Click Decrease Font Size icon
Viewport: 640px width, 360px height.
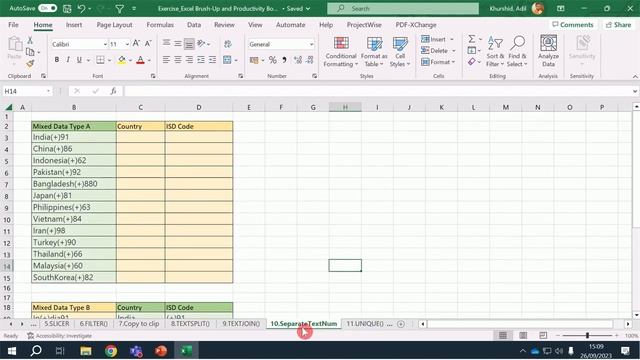pos(148,43)
